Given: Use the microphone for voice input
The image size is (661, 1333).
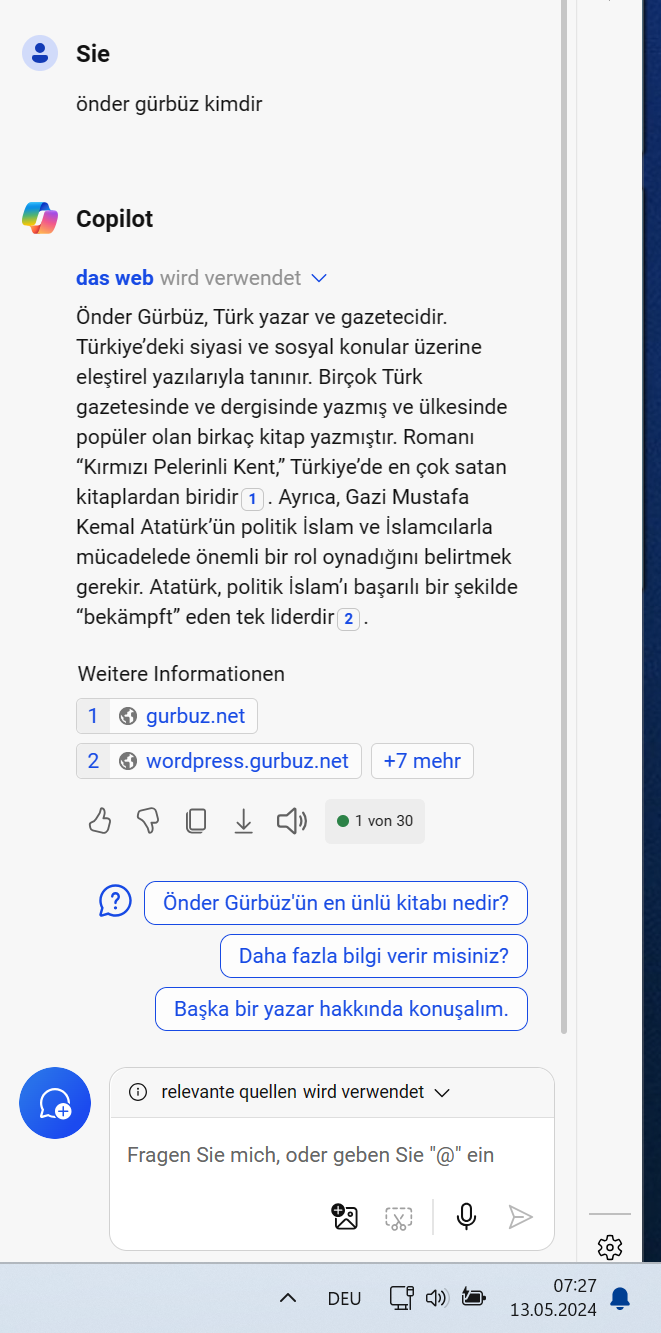Looking at the screenshot, I should tap(466, 1217).
